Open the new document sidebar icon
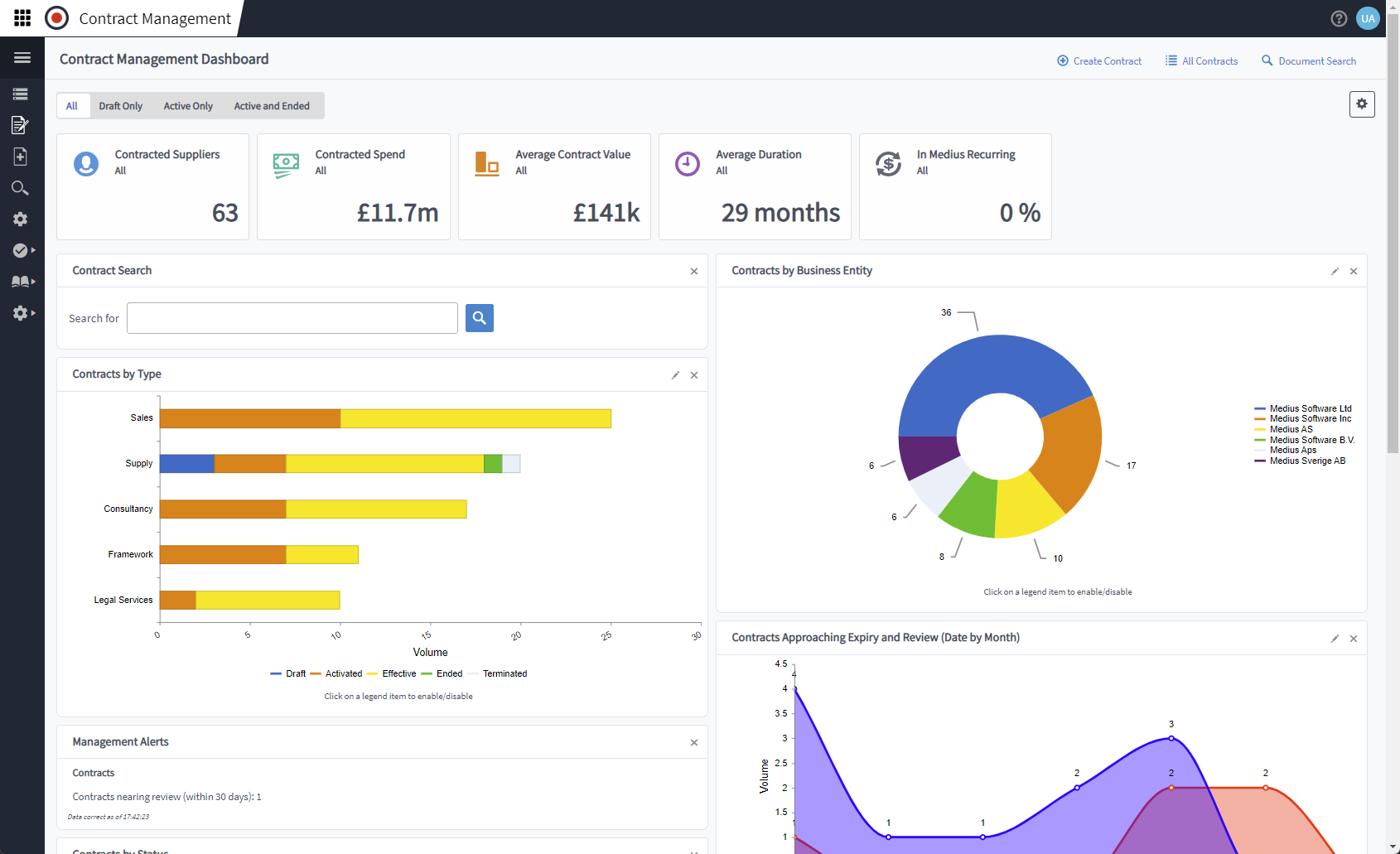This screenshot has height=854, width=1400. (x=21, y=157)
